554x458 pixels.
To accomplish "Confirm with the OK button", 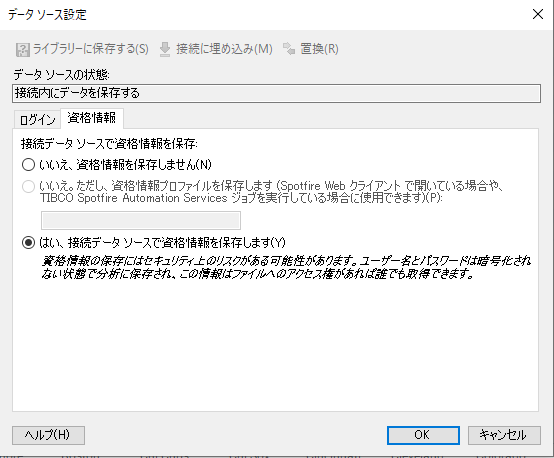I will click(423, 435).
